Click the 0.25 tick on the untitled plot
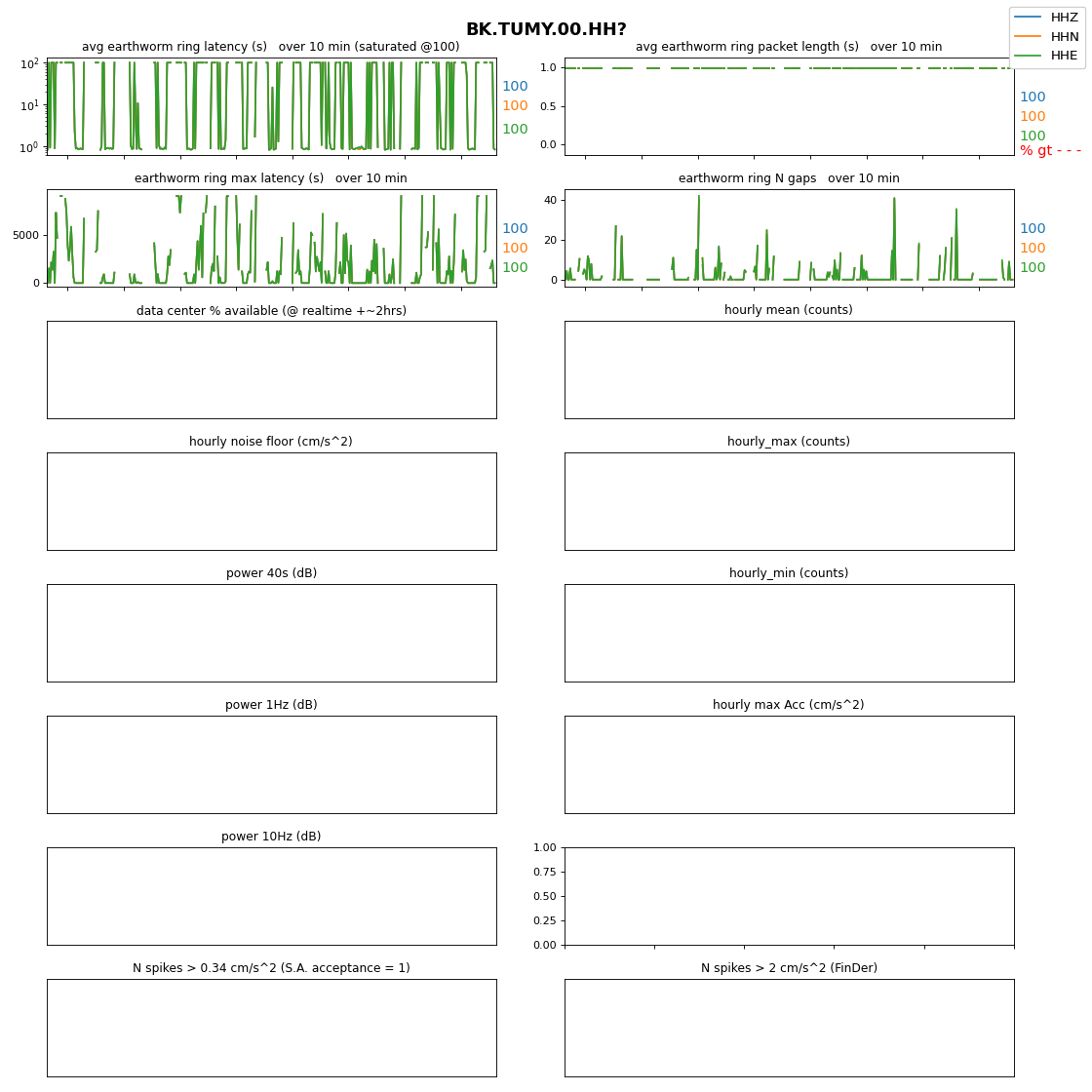Image resolution: width=1092 pixels, height=1092 pixels. [545, 920]
